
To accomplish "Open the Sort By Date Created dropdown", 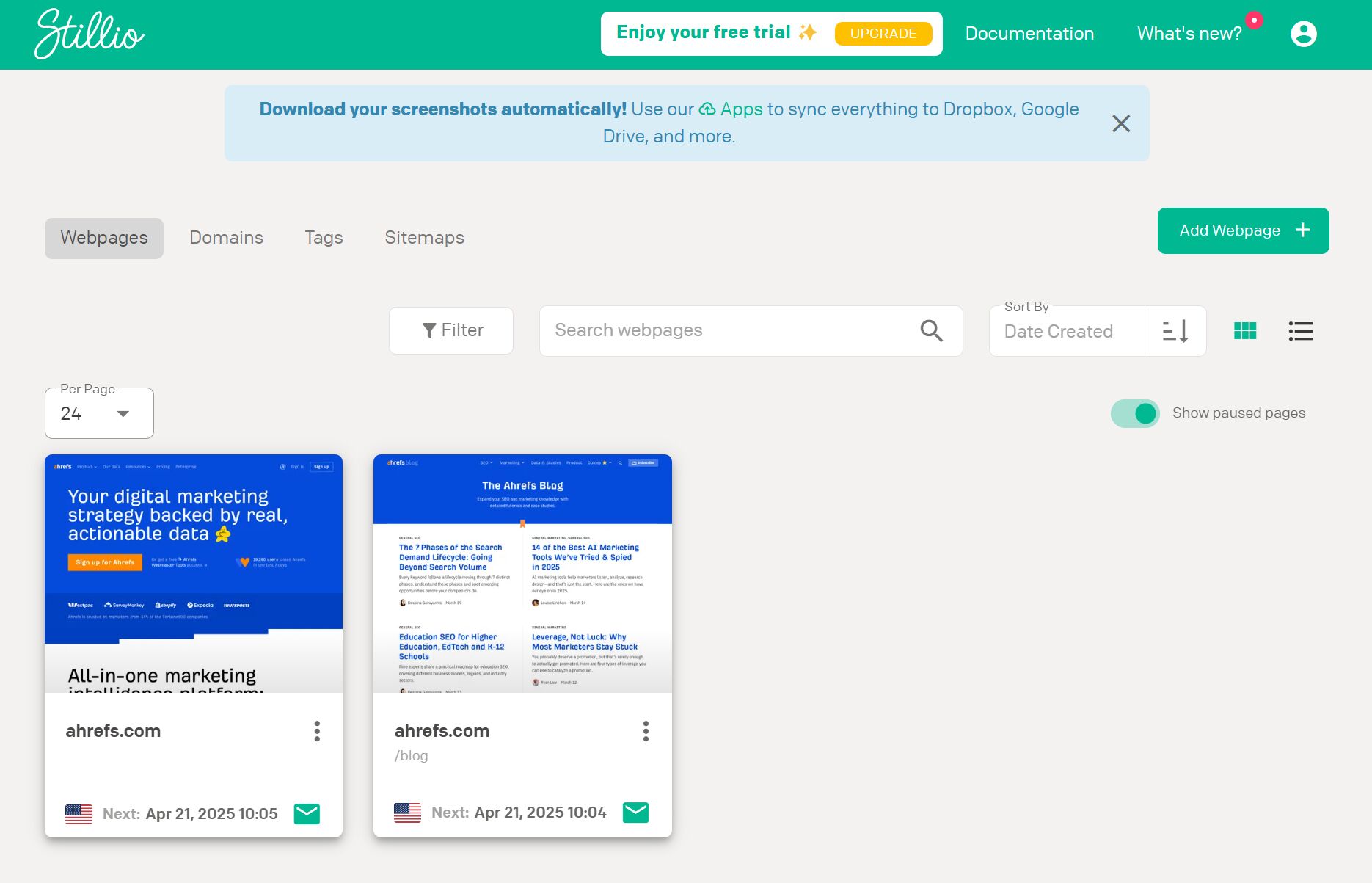I will coord(1067,332).
